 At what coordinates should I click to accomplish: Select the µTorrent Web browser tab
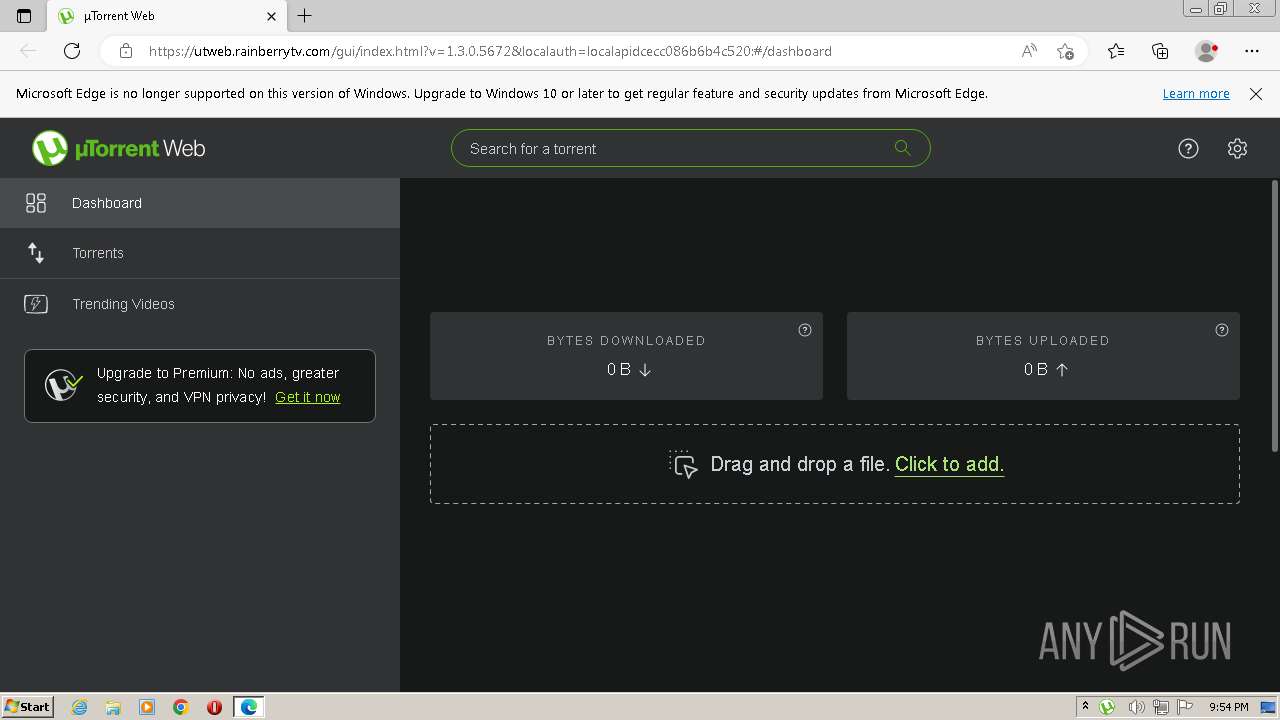click(x=168, y=16)
